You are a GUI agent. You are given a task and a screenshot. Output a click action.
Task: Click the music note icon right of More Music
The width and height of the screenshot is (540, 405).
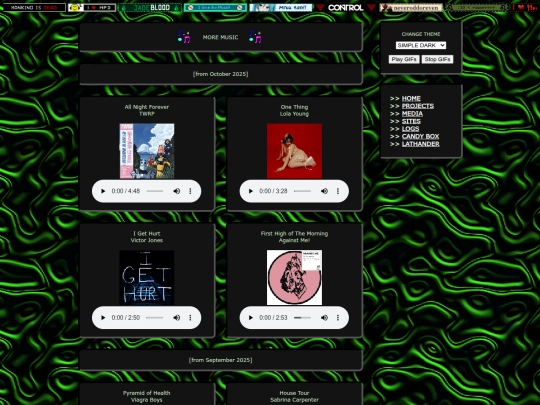pos(255,37)
